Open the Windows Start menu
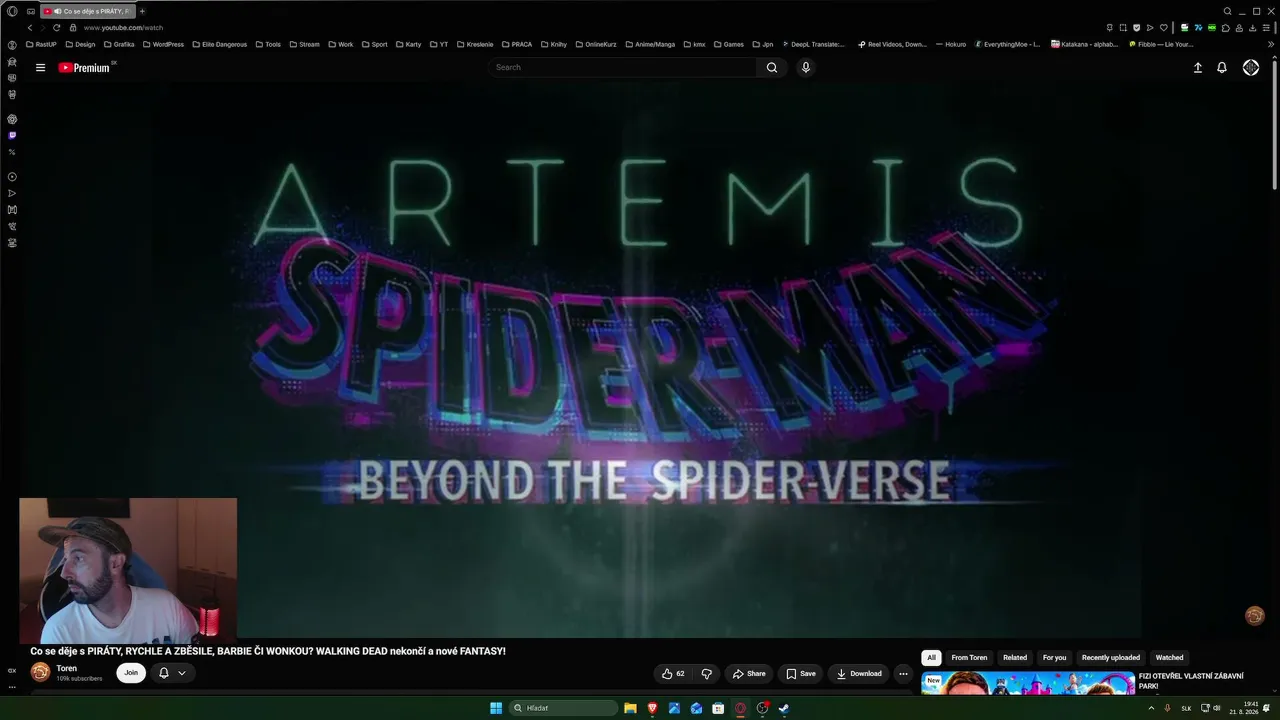Image resolution: width=1280 pixels, height=720 pixels. [x=496, y=708]
